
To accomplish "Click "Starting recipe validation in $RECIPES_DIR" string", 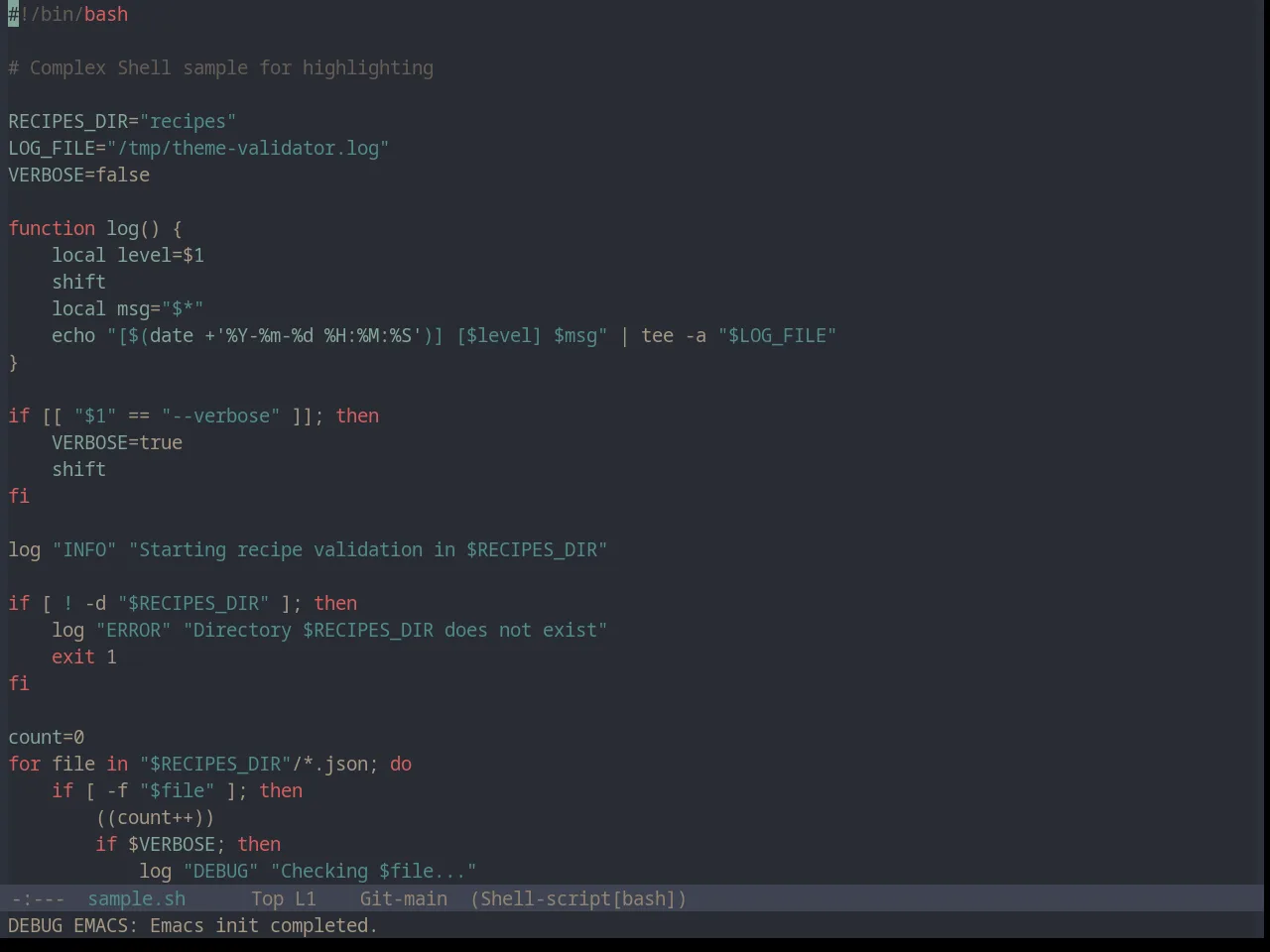I will pos(368,549).
